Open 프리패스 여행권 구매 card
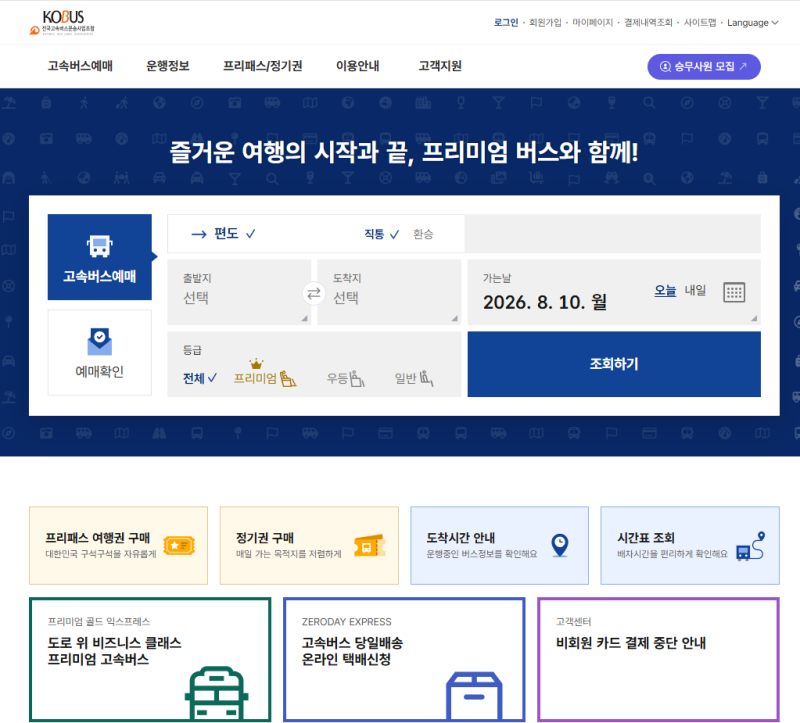This screenshot has height=723, width=800. (x=118, y=545)
